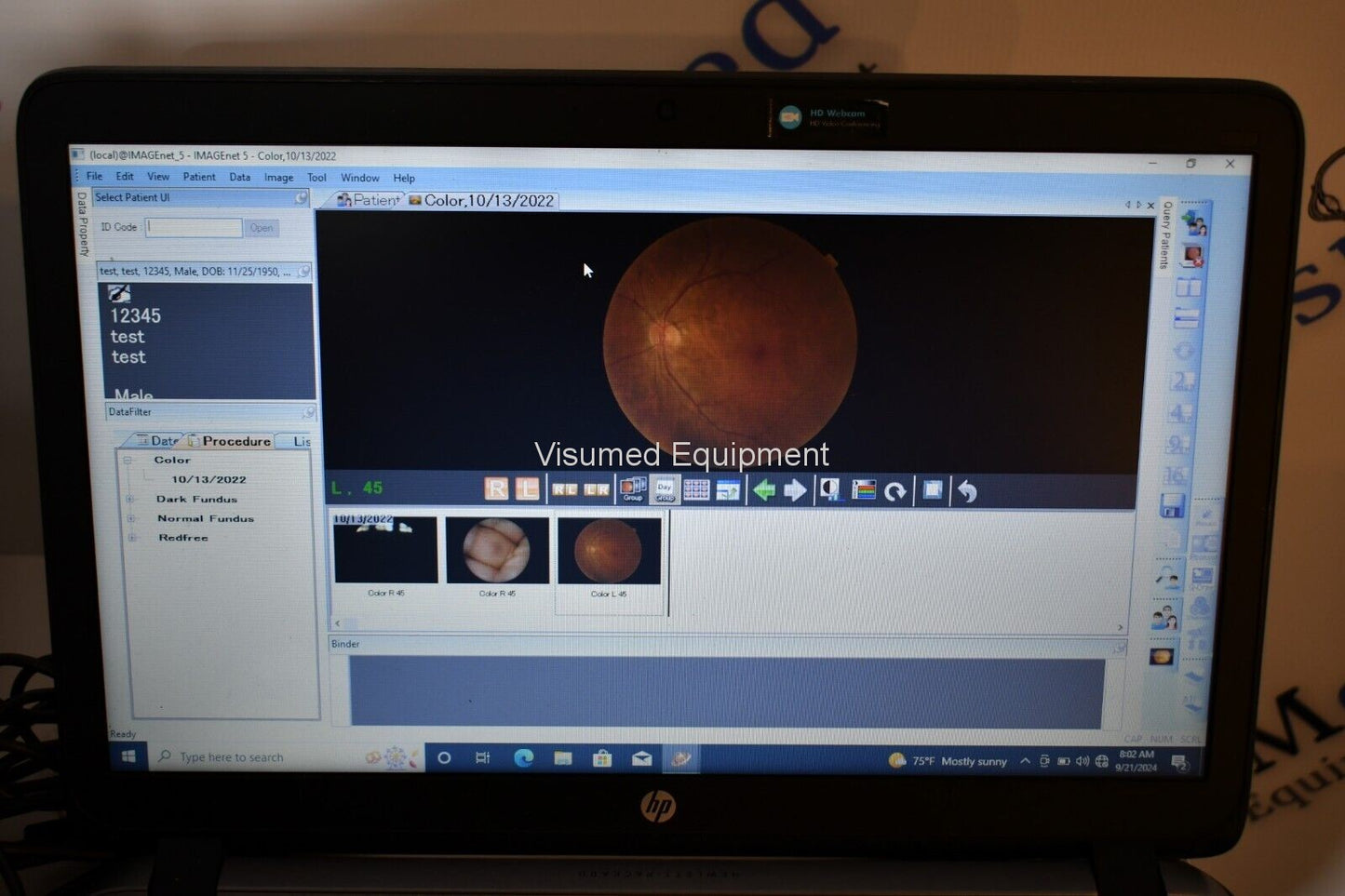Toggle the RL pair display button
The image size is (1345, 896).
[x=564, y=489]
